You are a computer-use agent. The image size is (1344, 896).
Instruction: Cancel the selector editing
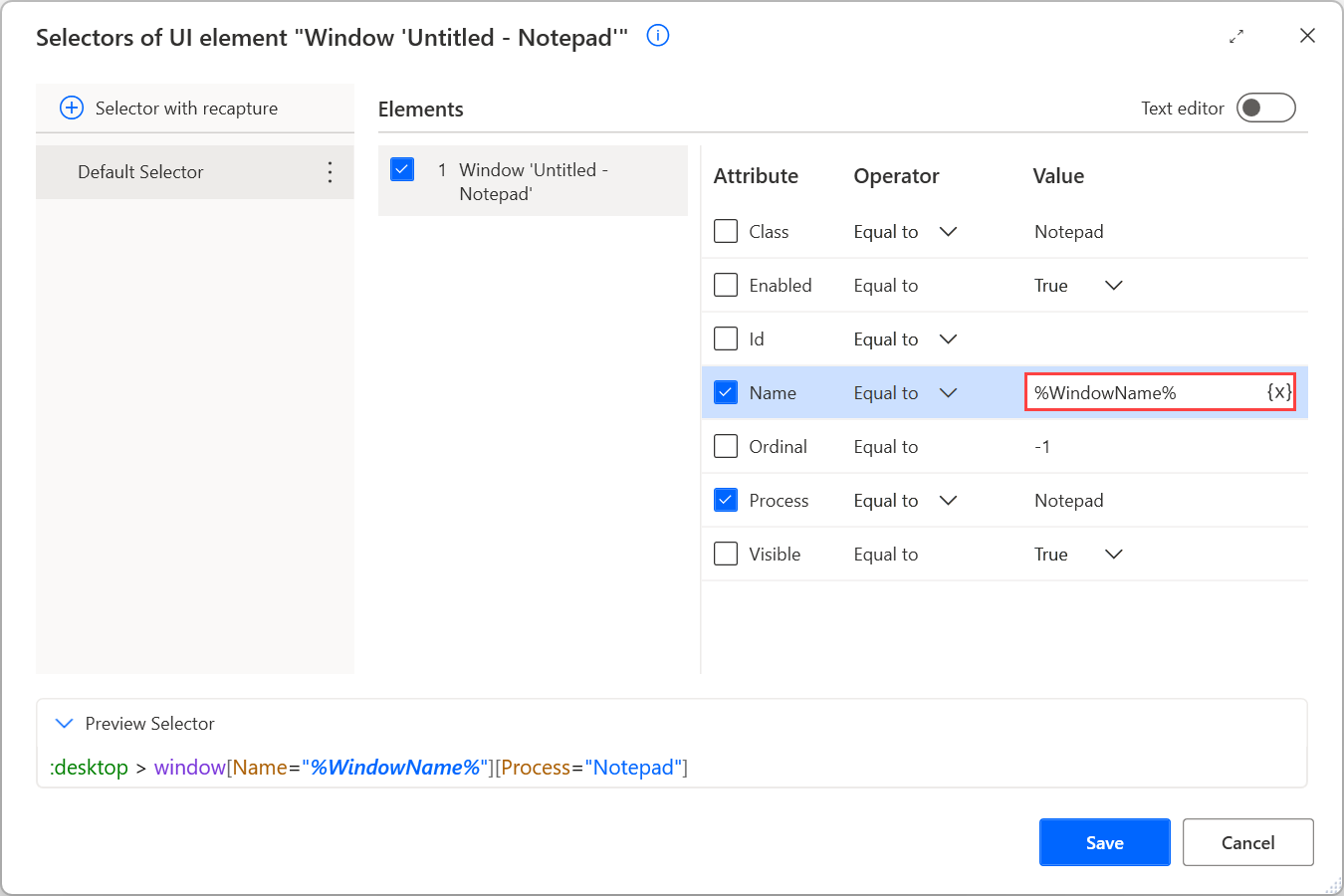1247,841
